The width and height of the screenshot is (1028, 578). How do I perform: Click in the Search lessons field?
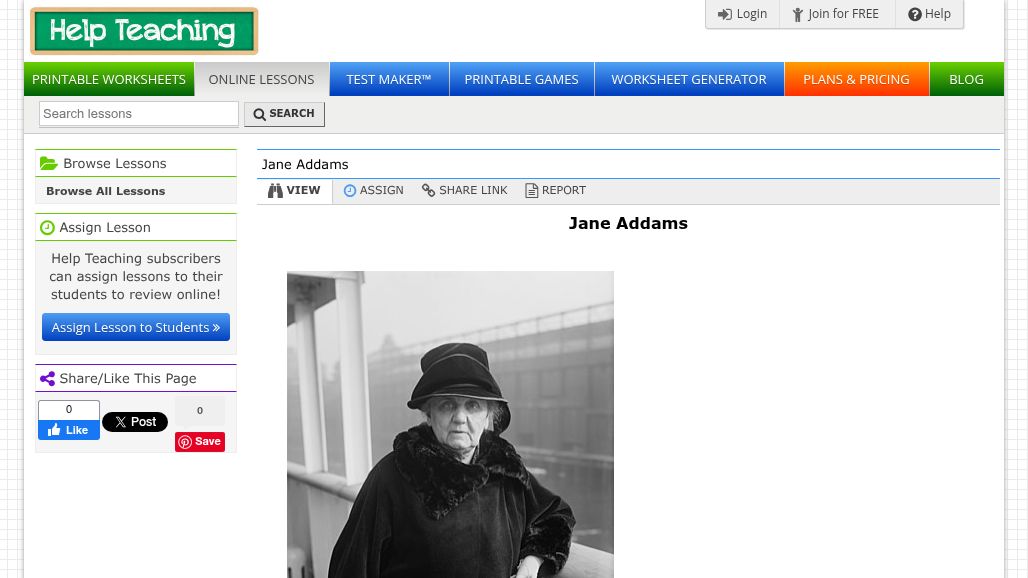click(138, 114)
